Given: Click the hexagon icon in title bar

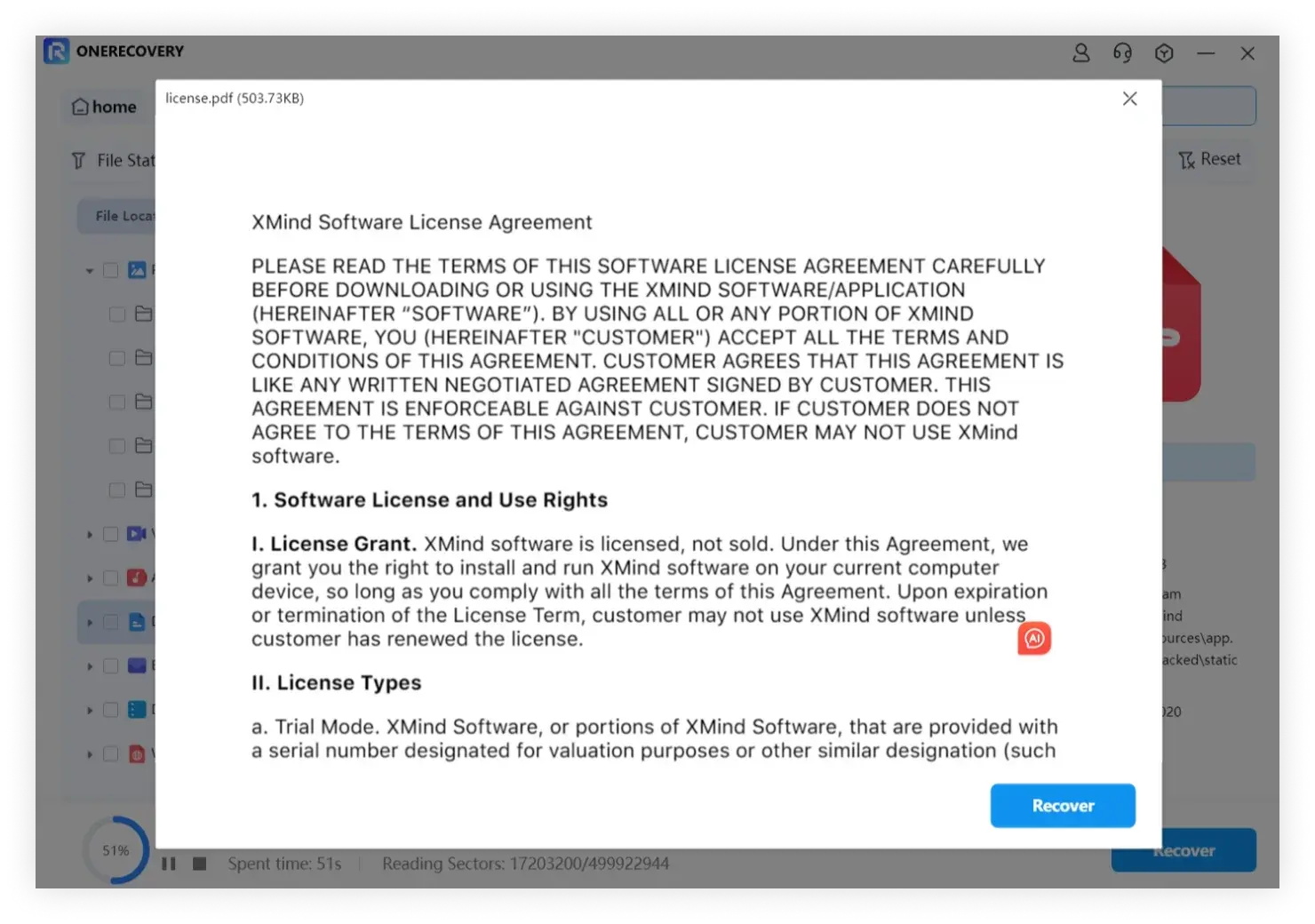Looking at the screenshot, I should (1164, 53).
